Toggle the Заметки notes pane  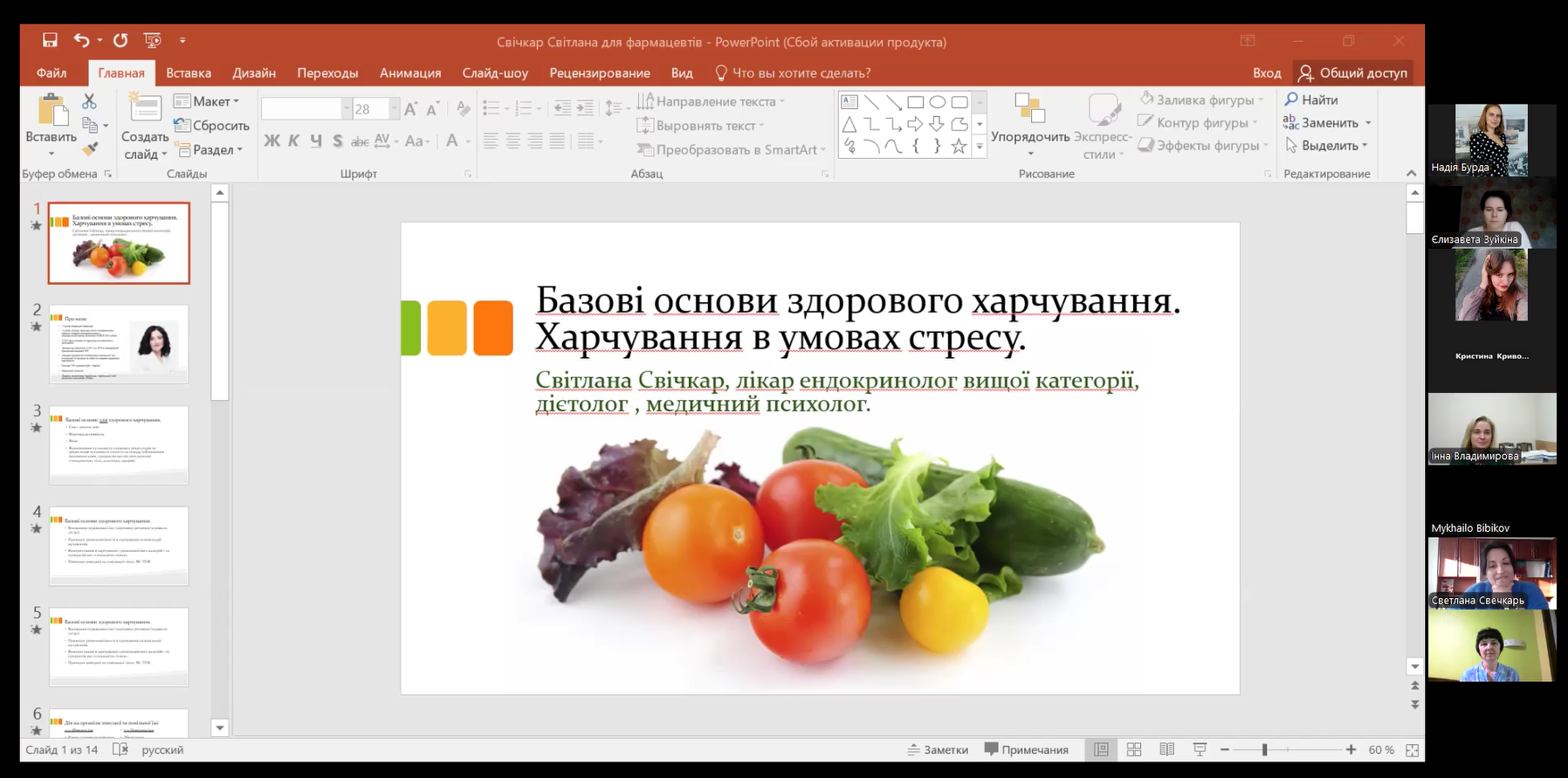pos(938,750)
